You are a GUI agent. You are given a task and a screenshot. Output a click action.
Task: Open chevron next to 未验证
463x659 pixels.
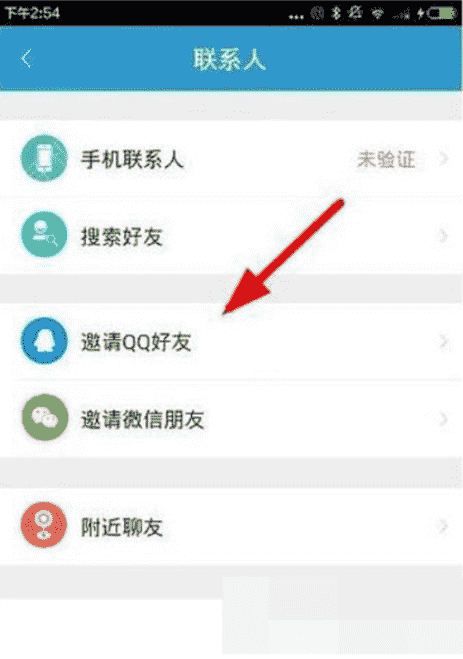point(443,159)
